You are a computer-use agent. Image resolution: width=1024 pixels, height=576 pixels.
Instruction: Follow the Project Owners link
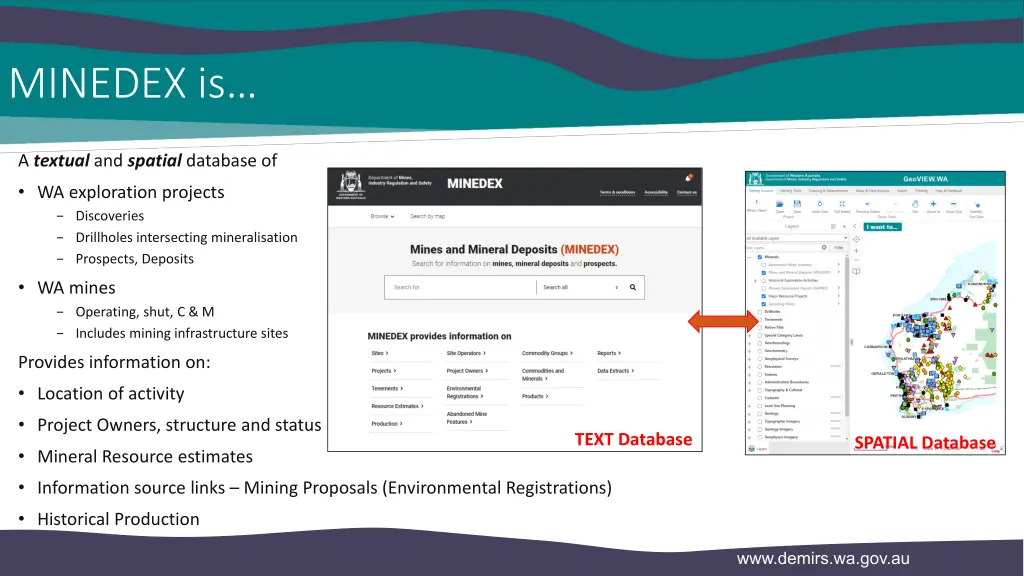click(x=467, y=371)
